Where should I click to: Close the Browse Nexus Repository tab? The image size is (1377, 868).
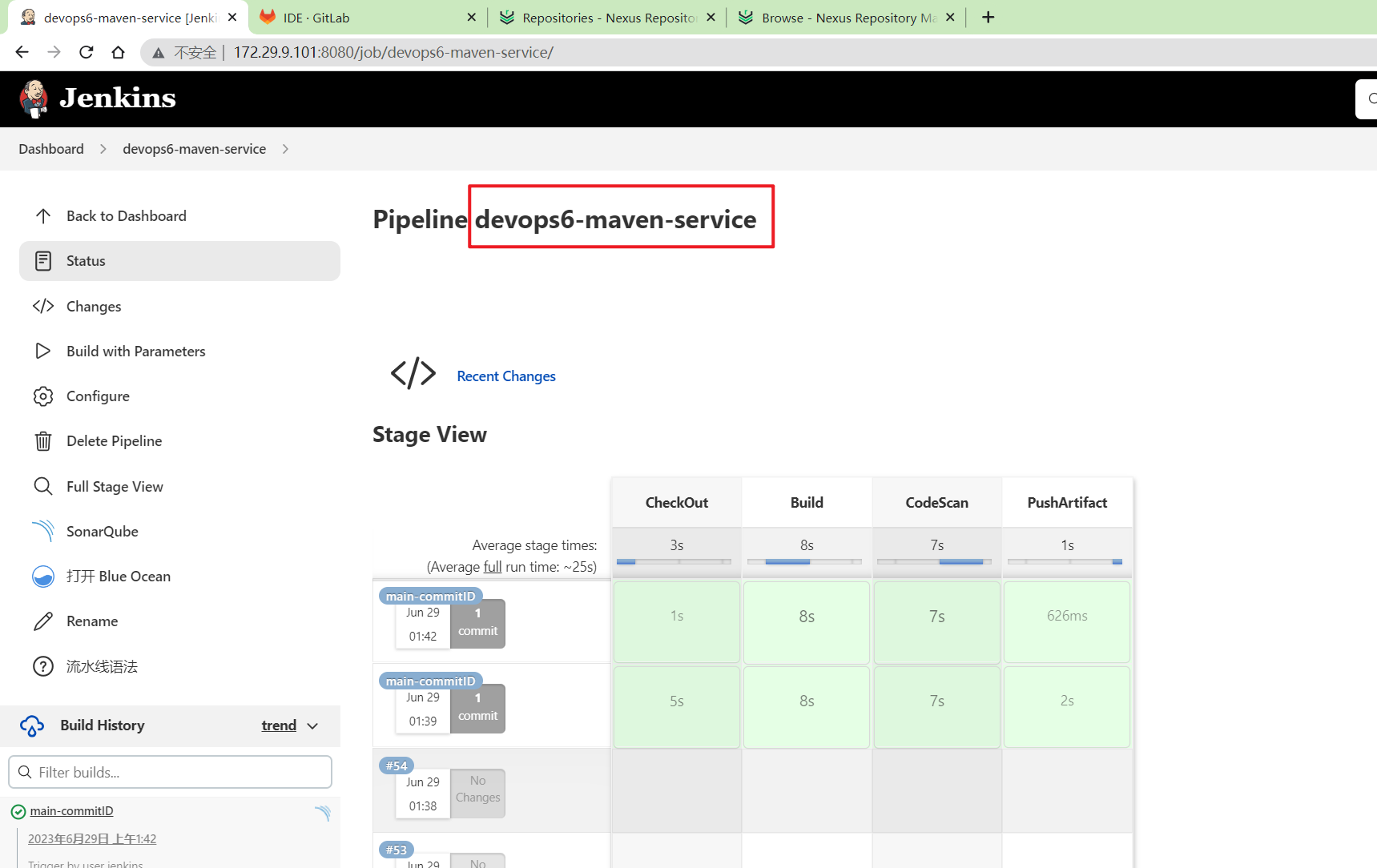coord(950,18)
